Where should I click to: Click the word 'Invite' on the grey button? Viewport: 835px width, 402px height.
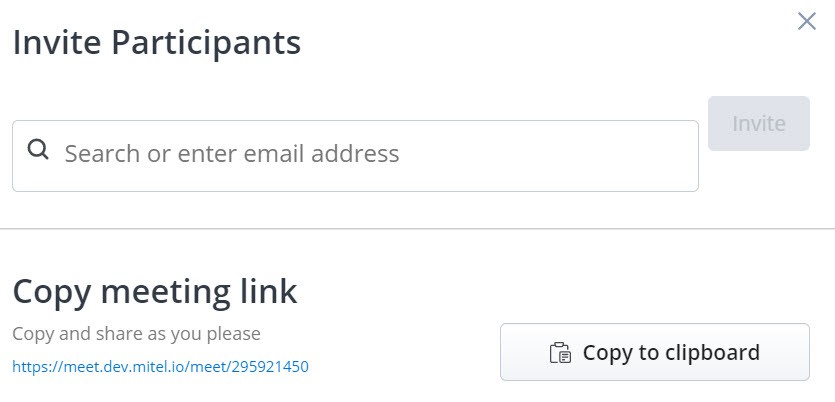coord(758,124)
